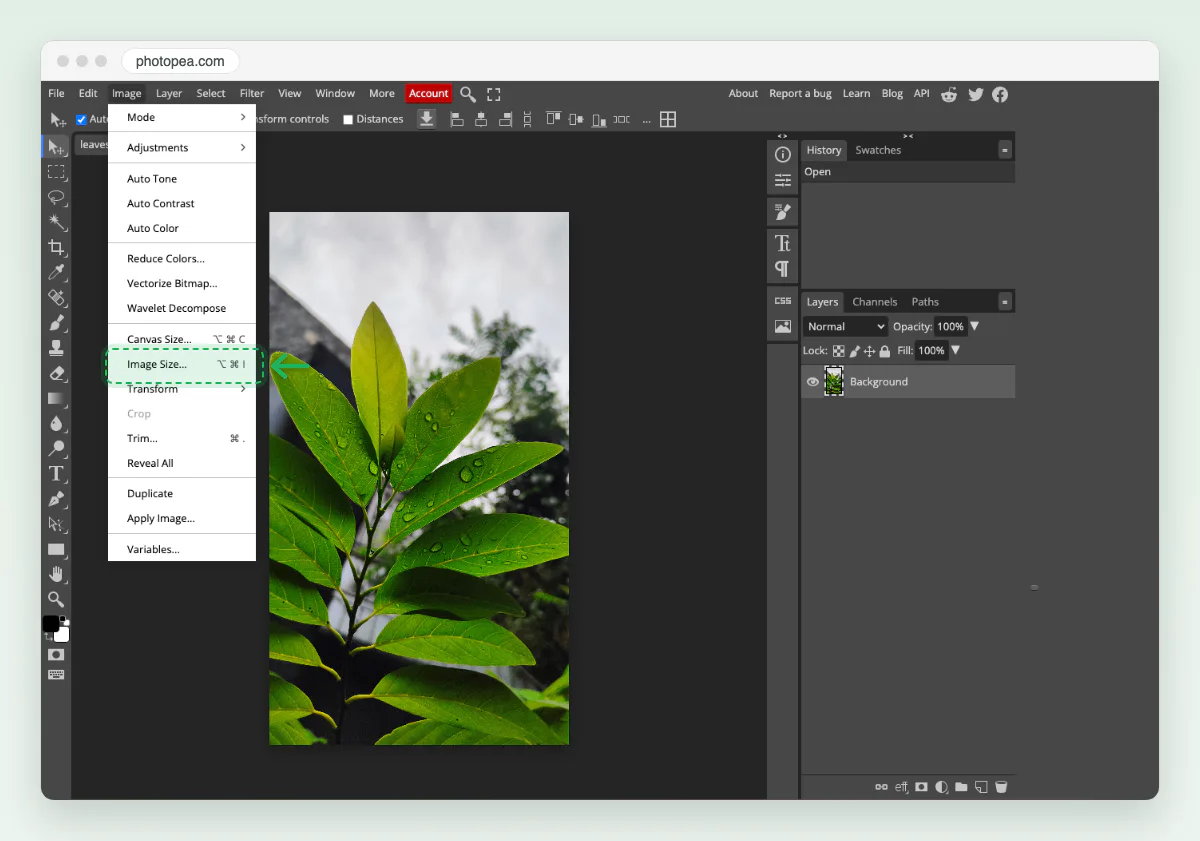Screen dimensions: 1200x841
Task: Open Photopea Reddit page icon
Action: pyautogui.click(x=949, y=94)
